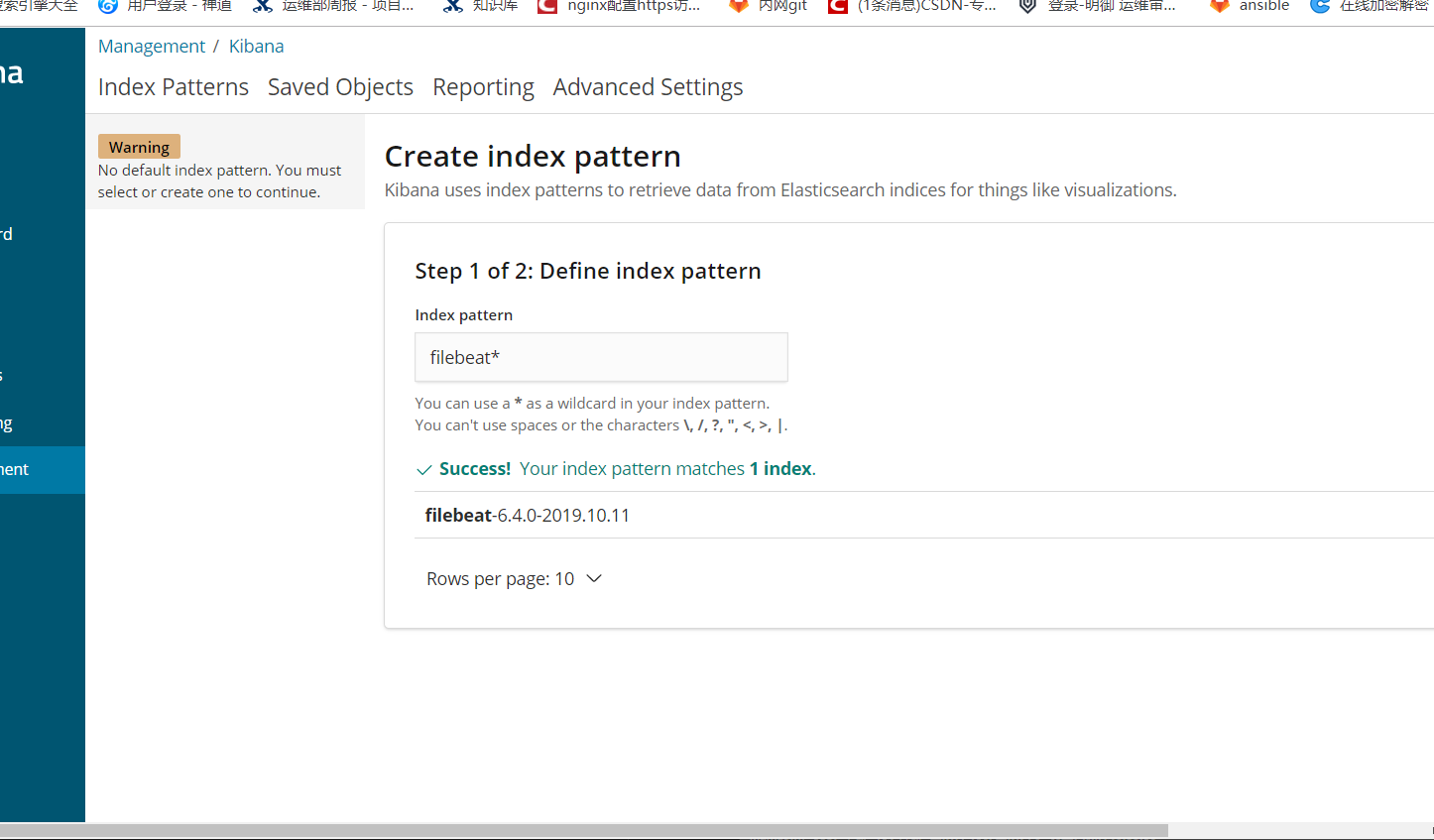1434x840 pixels.
Task: Select the filebeat-6.4.0-2019.10.11 index row
Action: click(924, 515)
